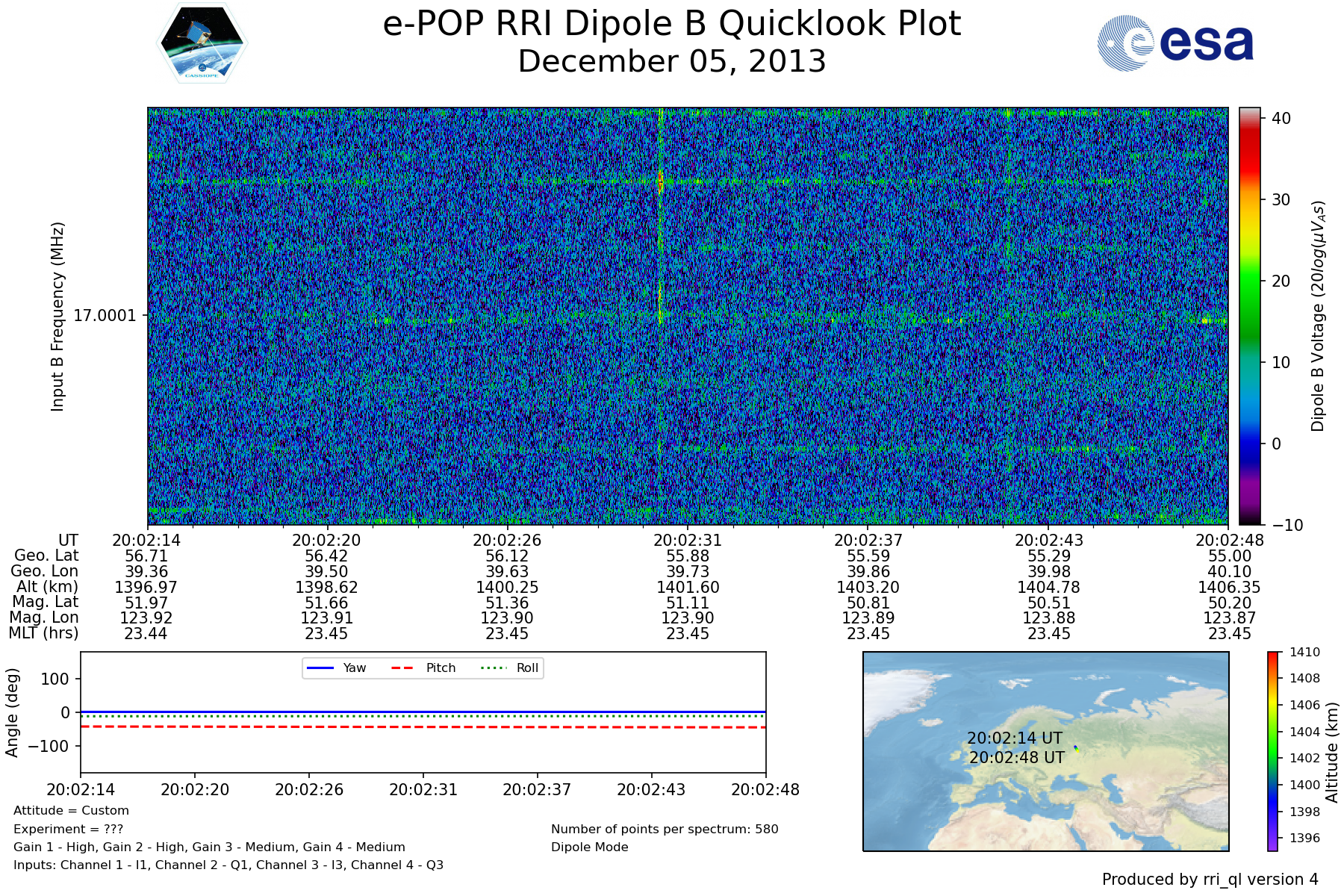Click the altitude value 1401.60
Screen dimensions: 1344x896
pos(687,588)
